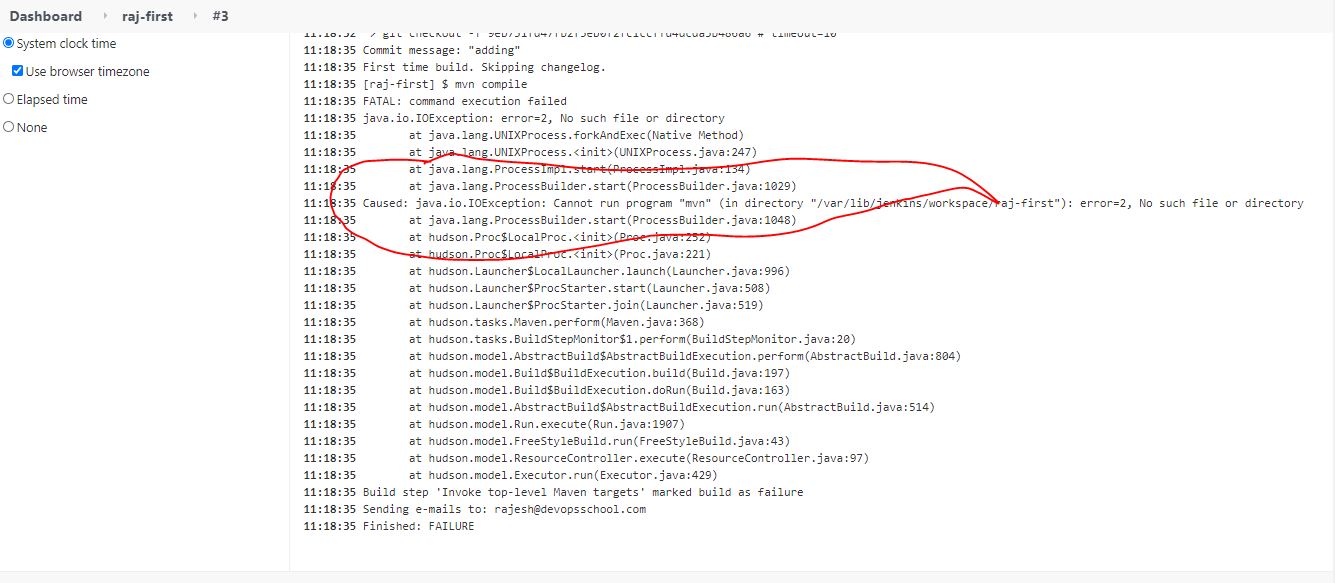Image resolution: width=1335 pixels, height=583 pixels.
Task: Click the 'Cannot run program "mvn"' error line
Action: (x=832, y=203)
